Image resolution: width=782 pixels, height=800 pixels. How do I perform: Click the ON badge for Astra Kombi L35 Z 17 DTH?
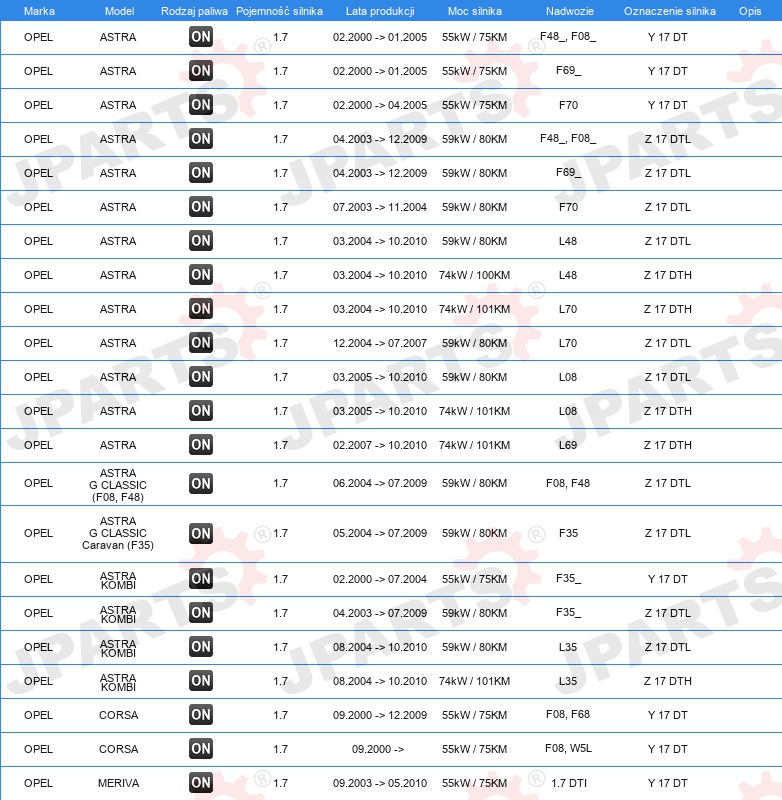200,681
